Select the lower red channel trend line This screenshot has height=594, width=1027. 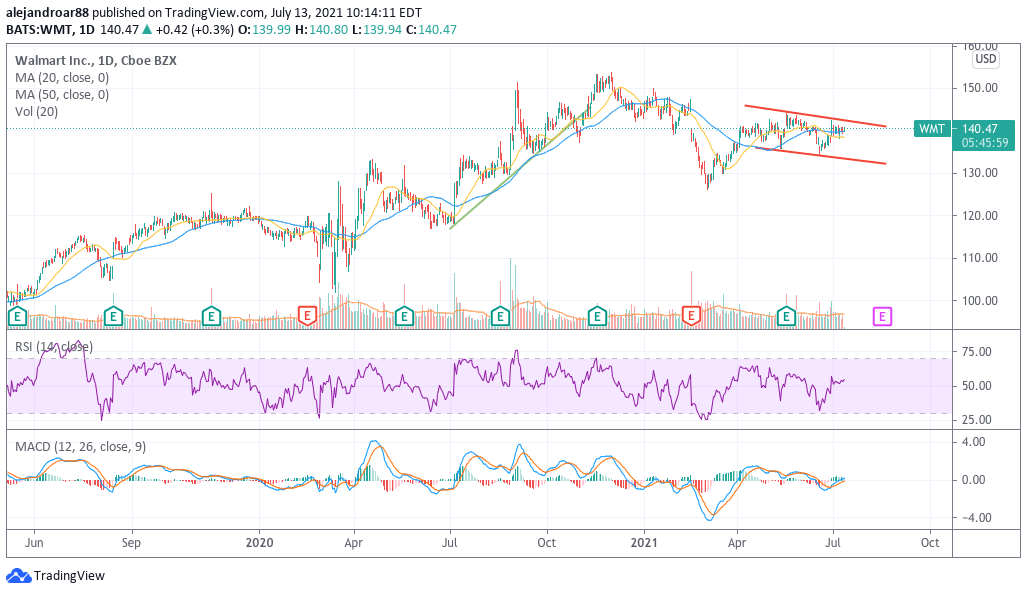(x=821, y=155)
